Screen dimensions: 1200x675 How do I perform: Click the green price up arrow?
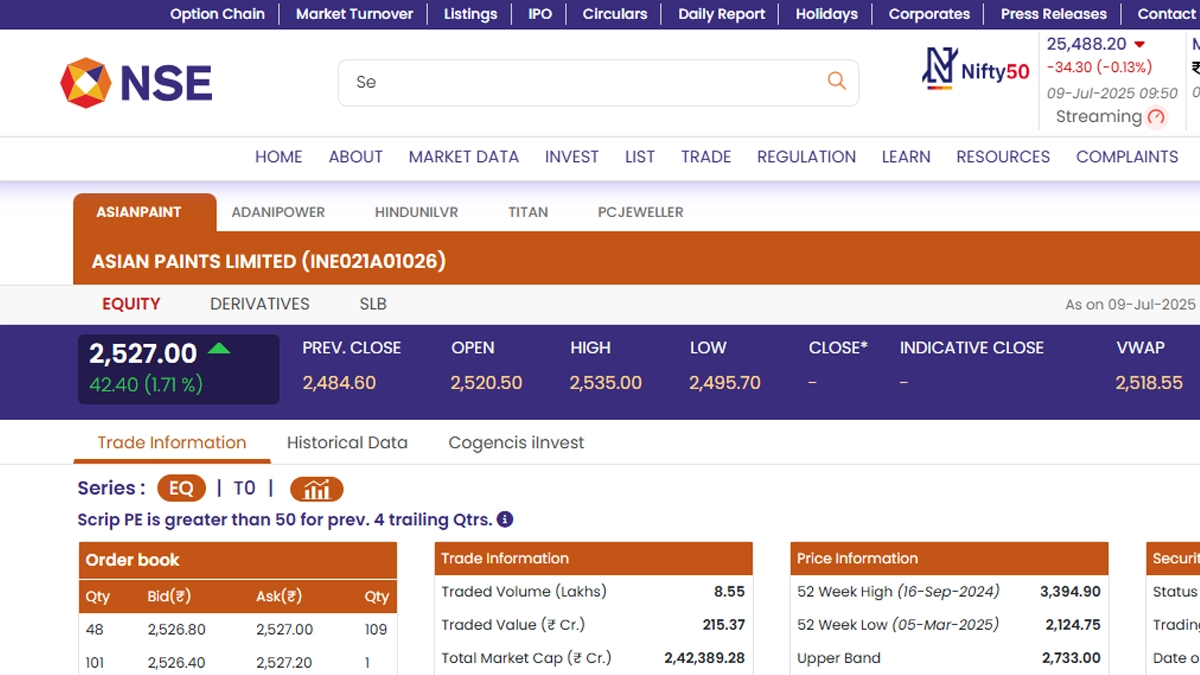(219, 350)
